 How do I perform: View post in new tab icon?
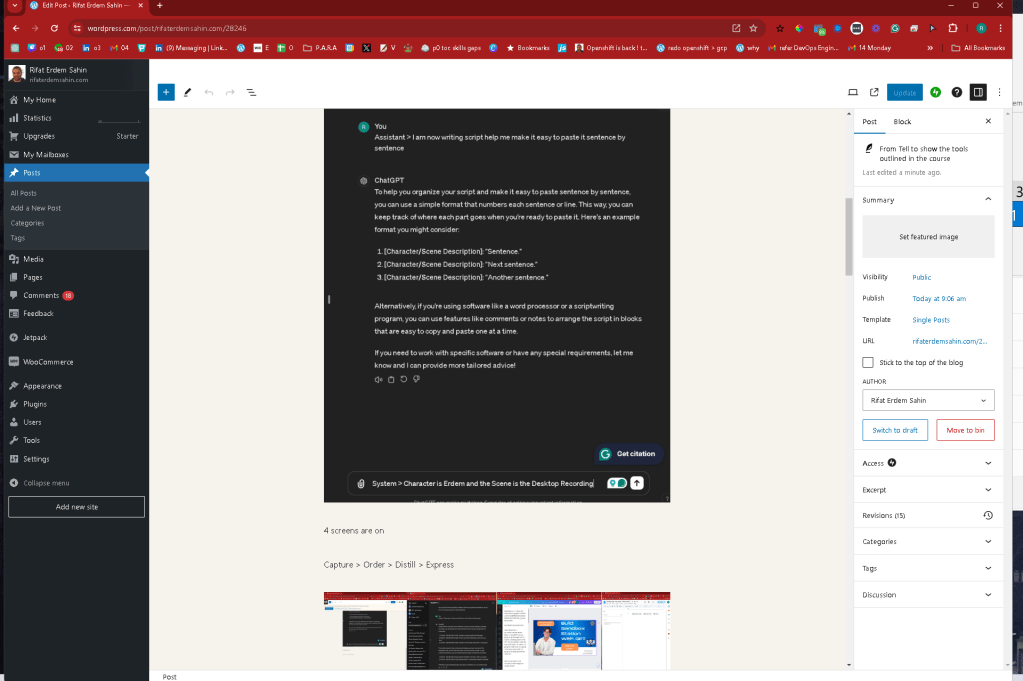click(874, 93)
